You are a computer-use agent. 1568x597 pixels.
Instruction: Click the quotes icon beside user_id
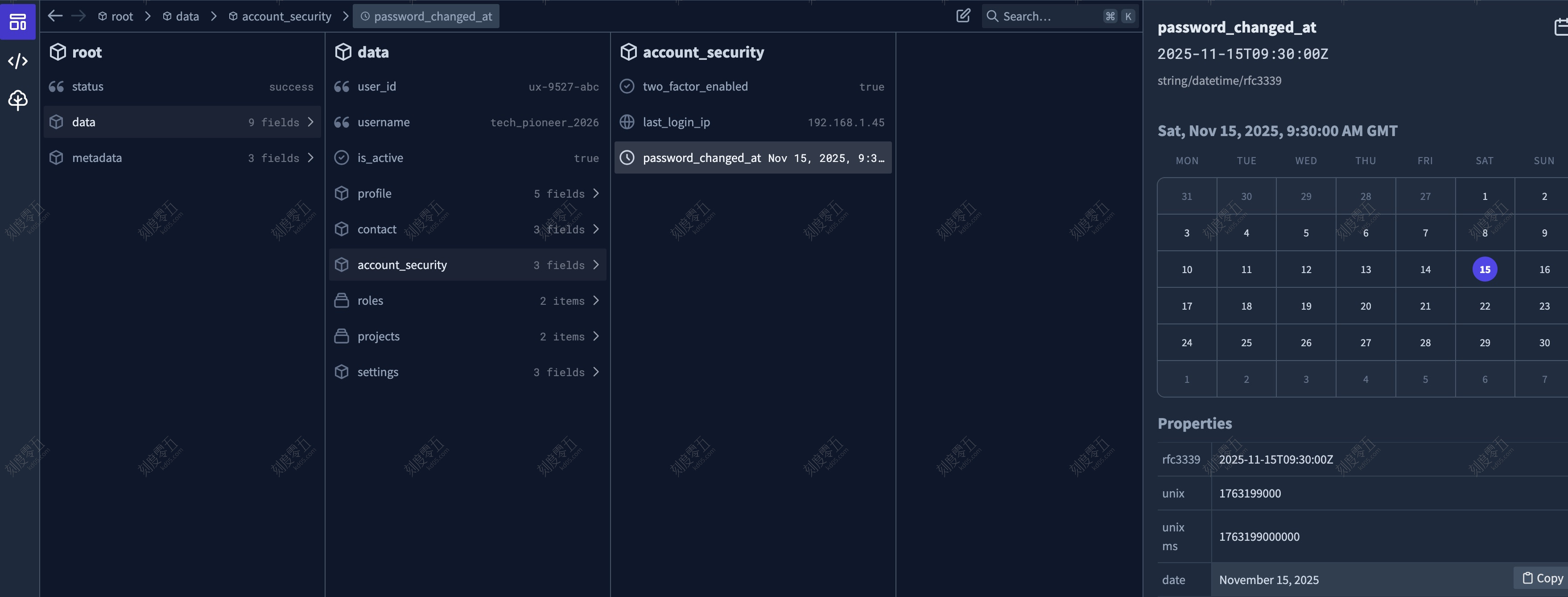pos(342,86)
